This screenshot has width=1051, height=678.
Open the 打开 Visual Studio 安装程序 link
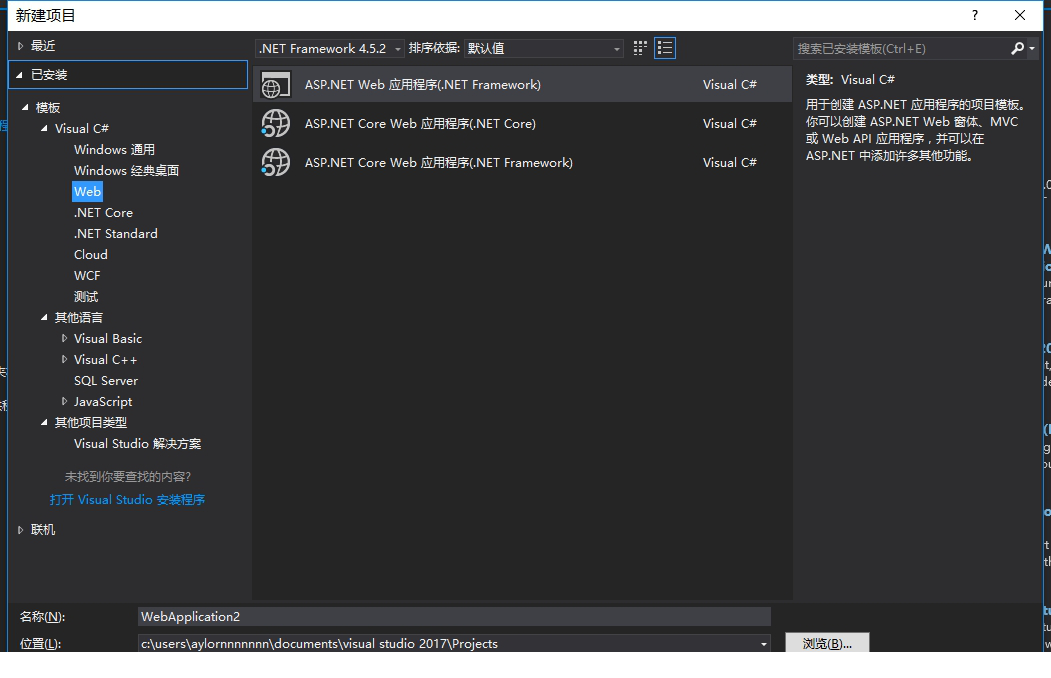[x=127, y=500]
